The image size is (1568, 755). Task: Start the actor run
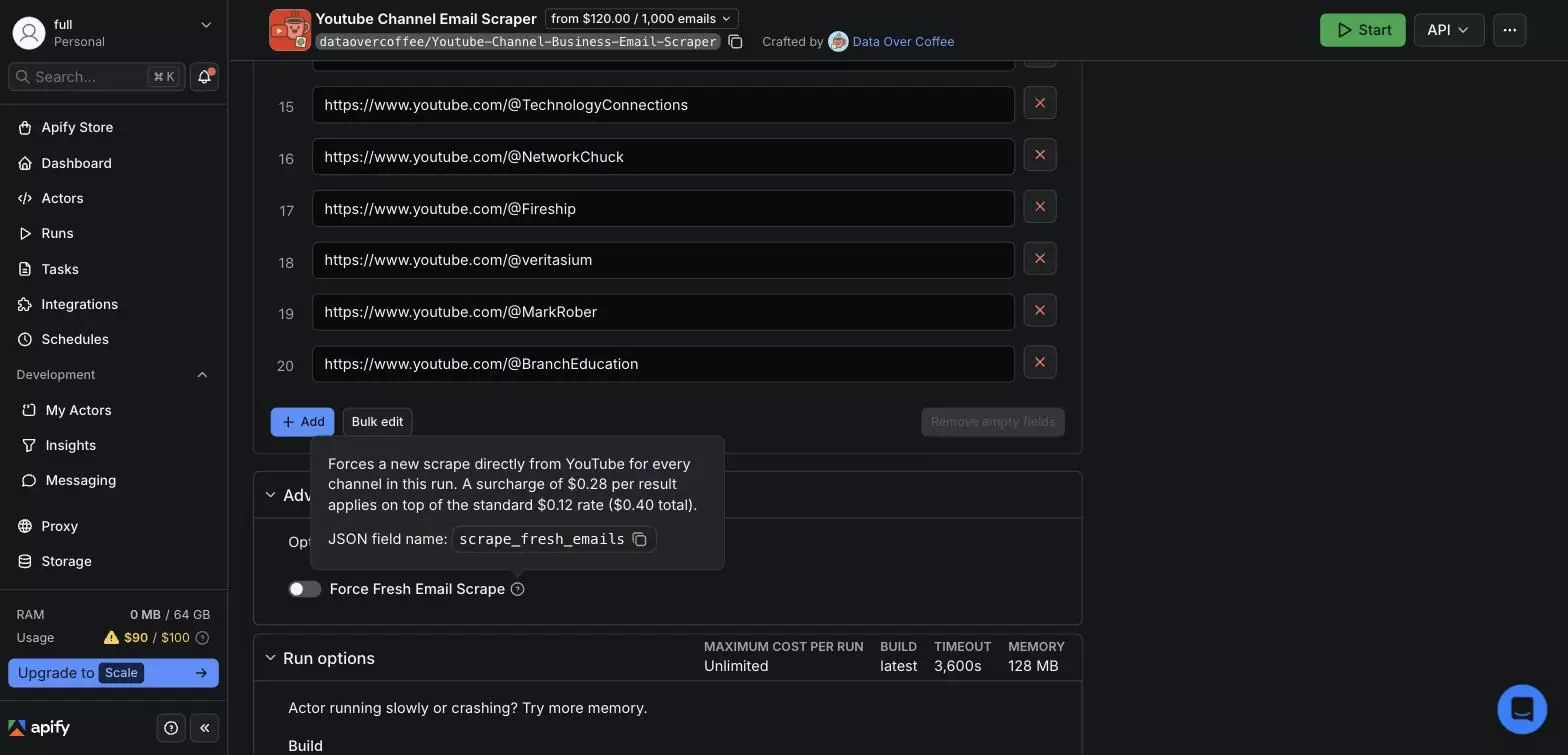1362,30
